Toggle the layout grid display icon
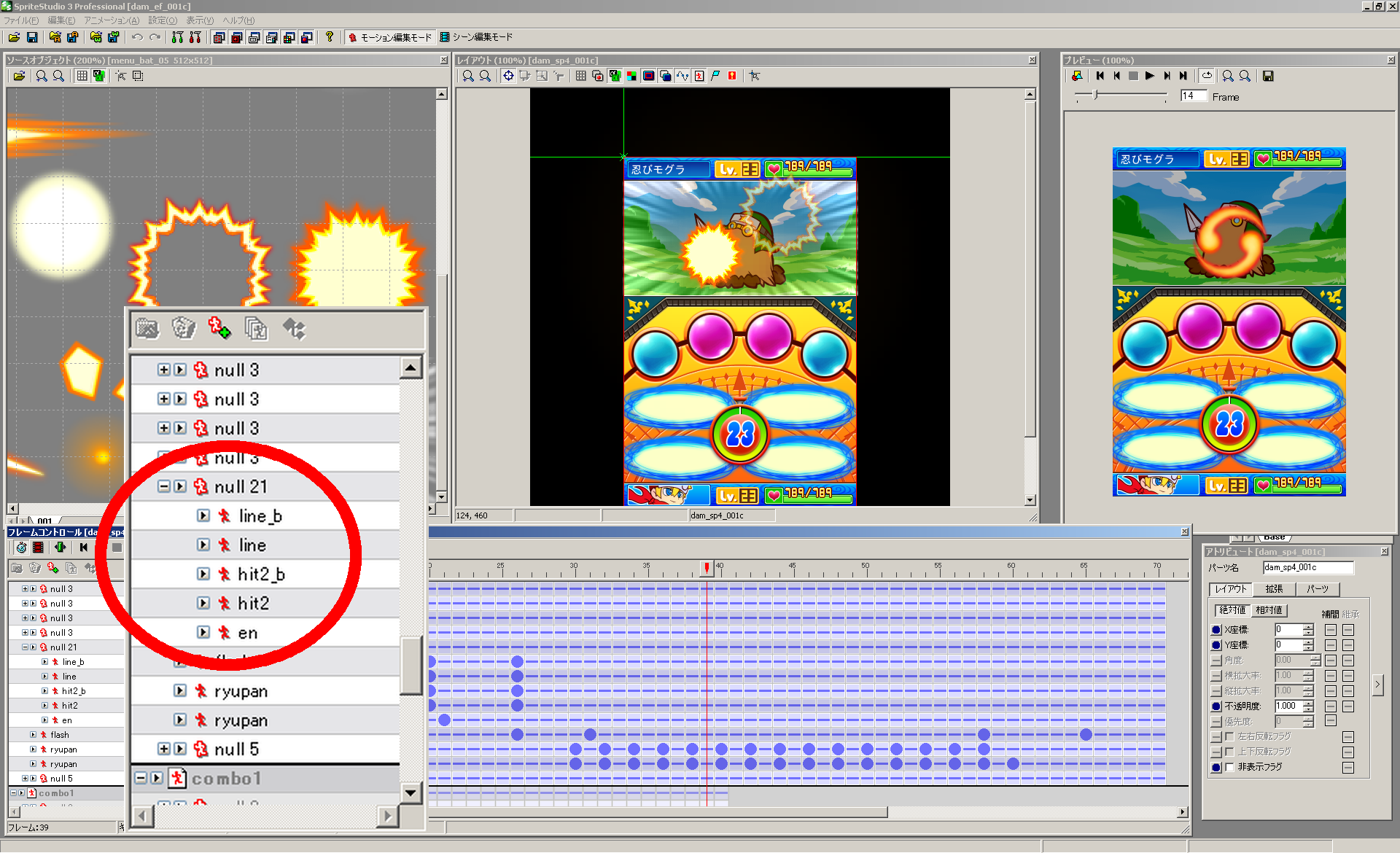Image resolution: width=1400 pixels, height=853 pixels. (x=580, y=76)
